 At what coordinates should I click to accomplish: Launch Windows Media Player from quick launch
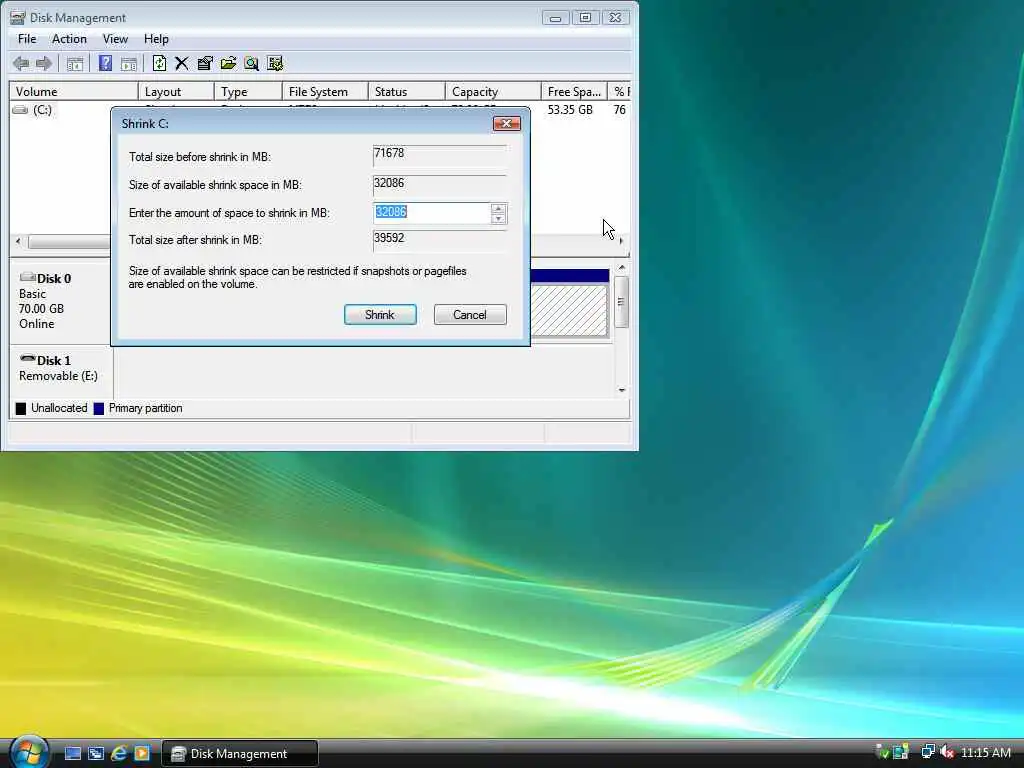coord(142,754)
